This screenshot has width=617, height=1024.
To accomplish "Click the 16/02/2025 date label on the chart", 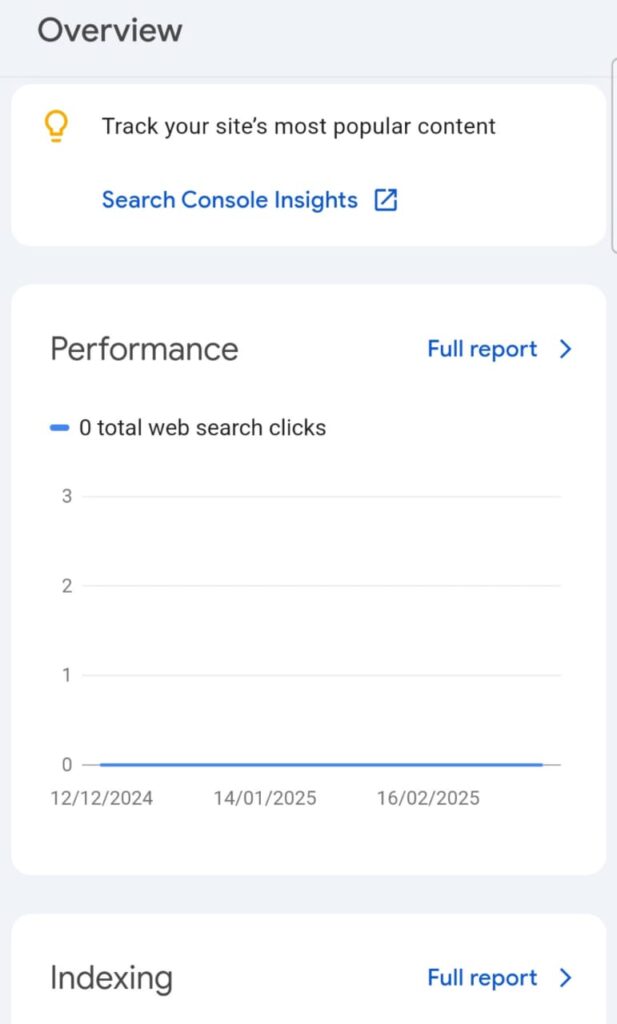I will click(x=428, y=799).
